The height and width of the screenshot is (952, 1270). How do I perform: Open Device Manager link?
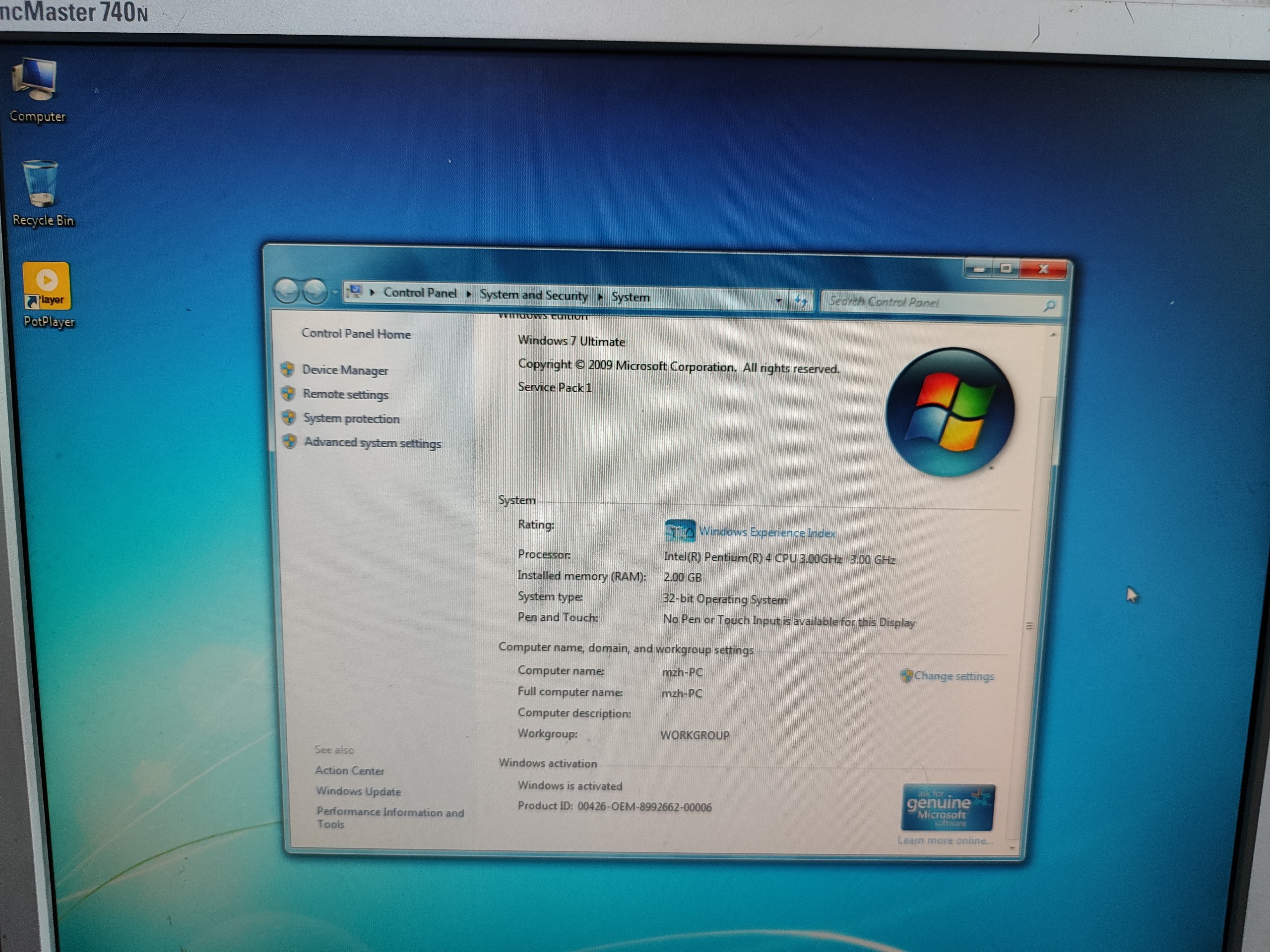point(345,370)
